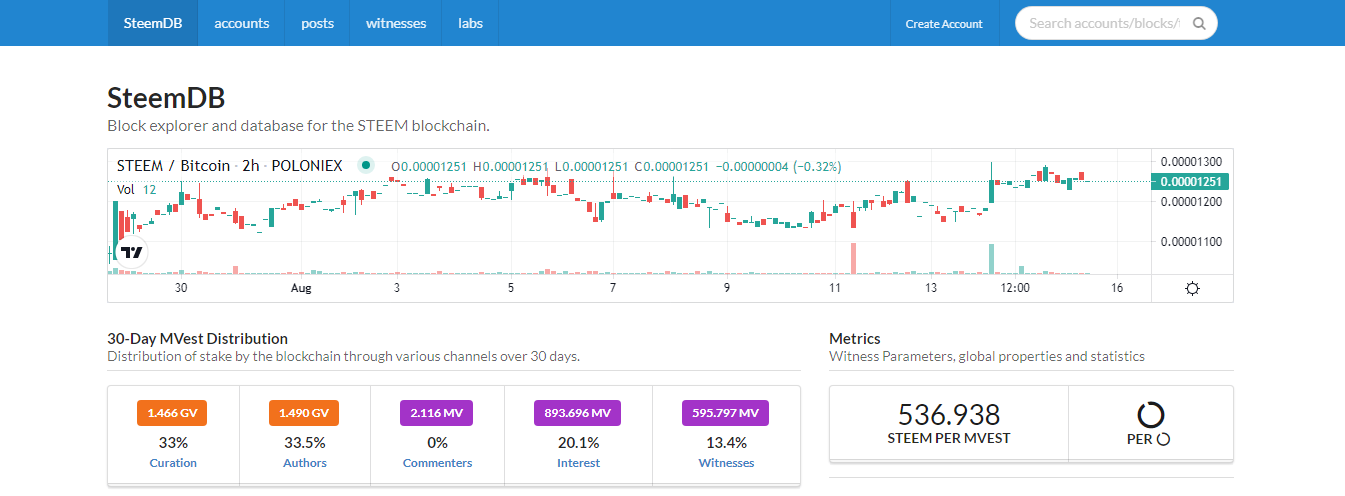Open the Authors distribution link
This screenshot has height=496, width=1345.
[305, 463]
